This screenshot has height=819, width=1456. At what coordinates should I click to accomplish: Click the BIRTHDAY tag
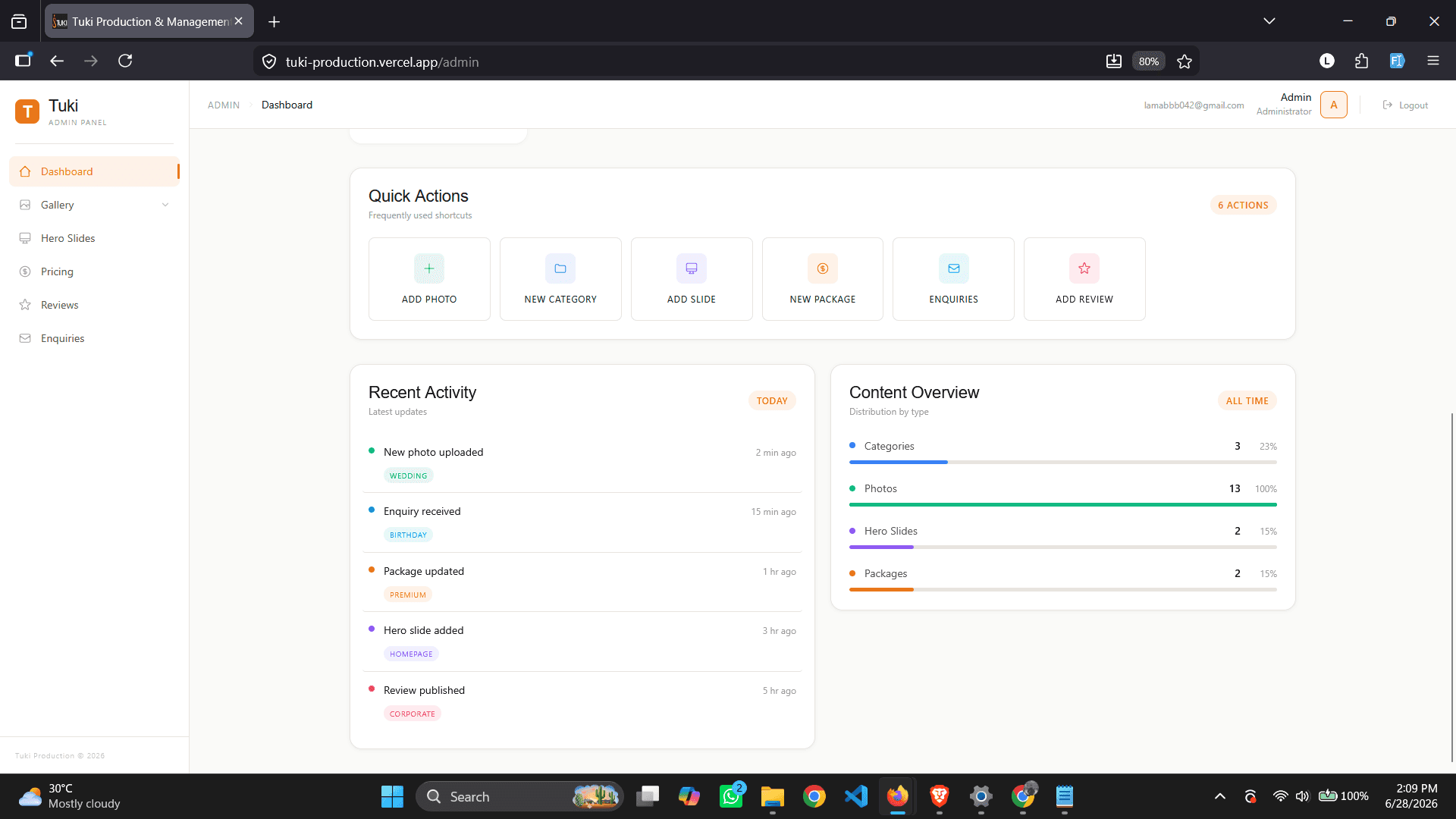[x=408, y=535]
